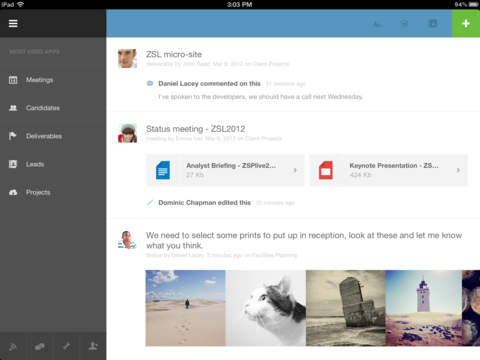Click the square icon beside the green plus button
Screen dimensions: 480x360
point(433,23)
